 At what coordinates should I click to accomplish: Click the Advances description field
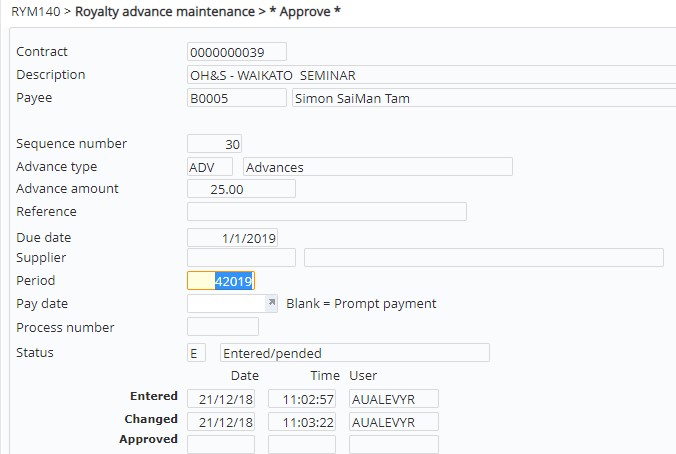click(378, 167)
